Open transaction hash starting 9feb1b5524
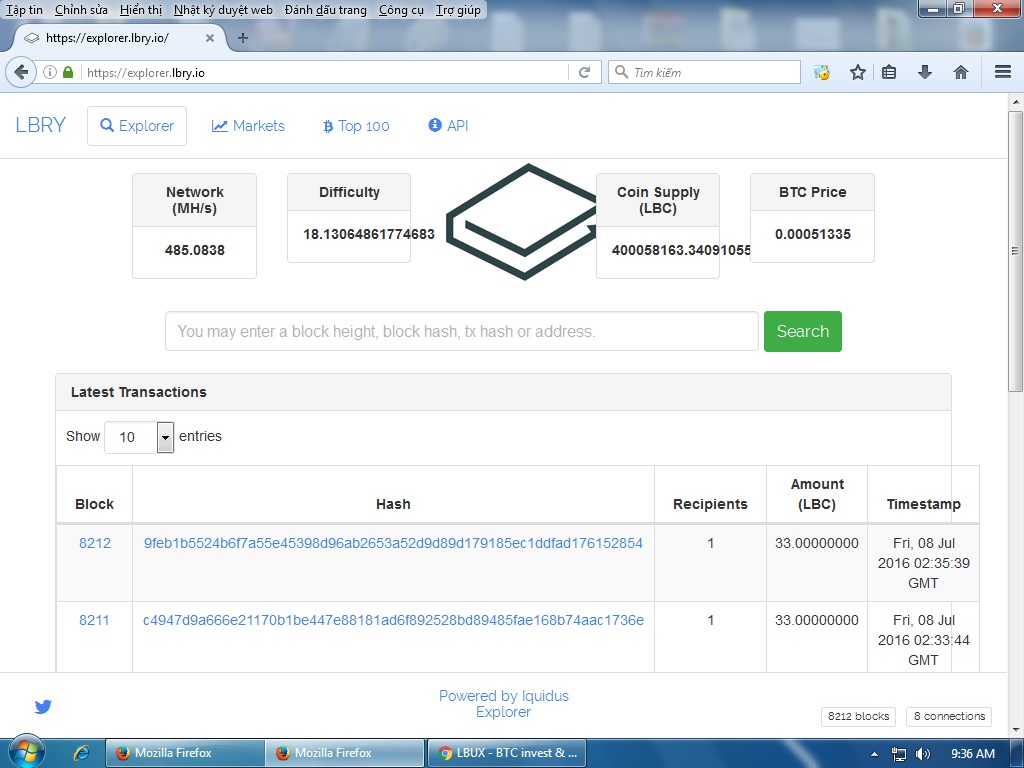Image resolution: width=1024 pixels, height=768 pixels. pyautogui.click(x=393, y=543)
